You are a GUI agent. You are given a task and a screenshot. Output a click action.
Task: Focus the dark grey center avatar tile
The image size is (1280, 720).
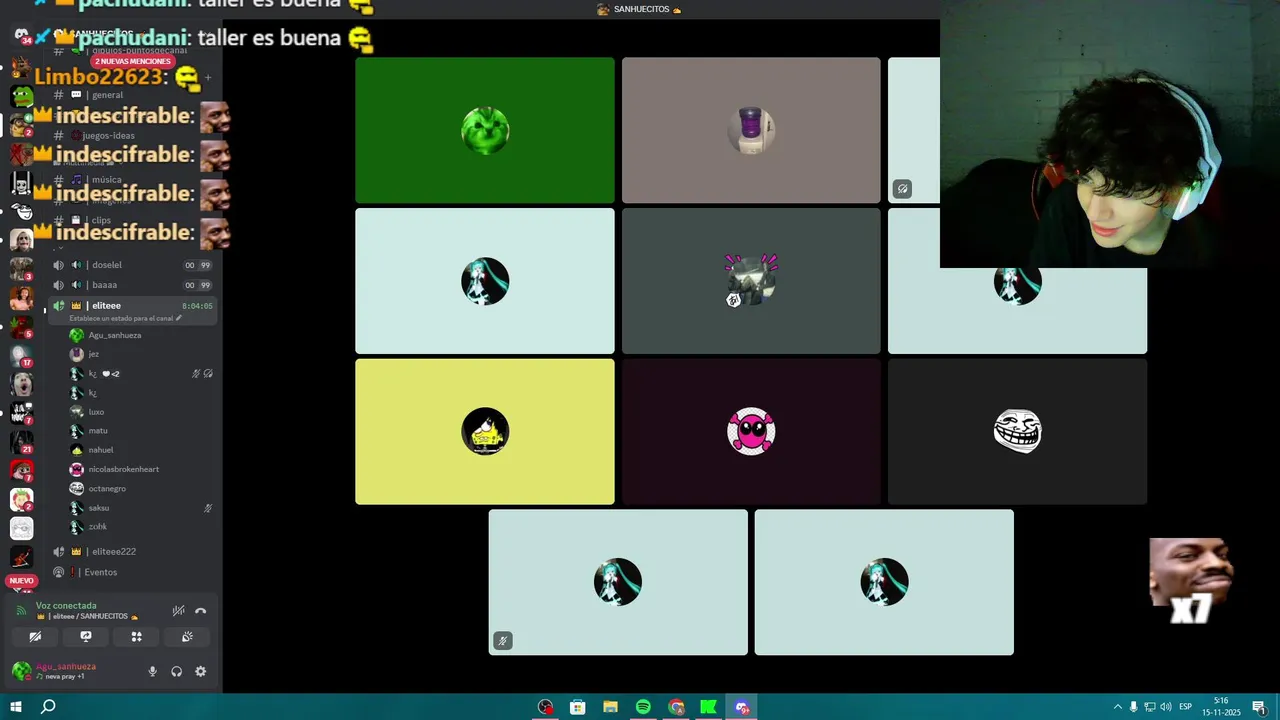[x=751, y=281]
